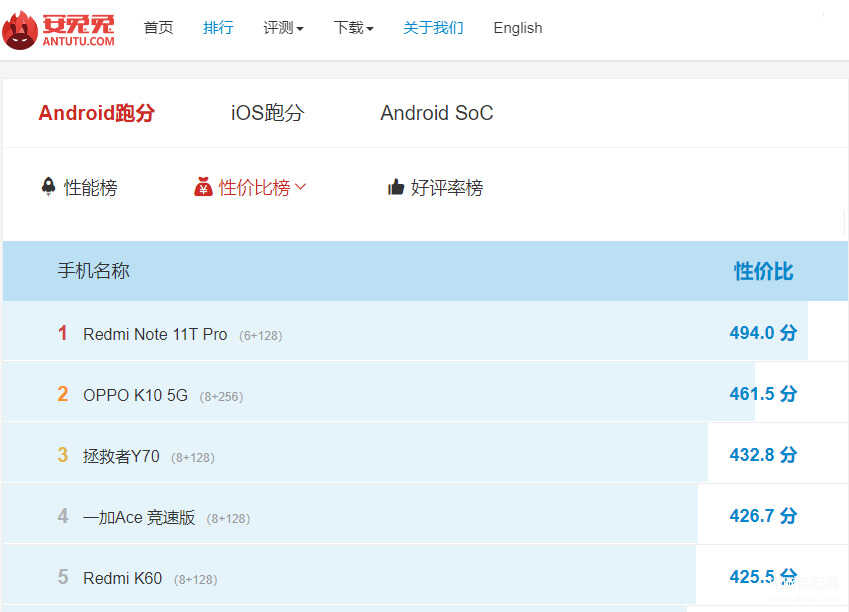Switch site language to English
The height and width of the screenshot is (612, 849).
[518, 28]
